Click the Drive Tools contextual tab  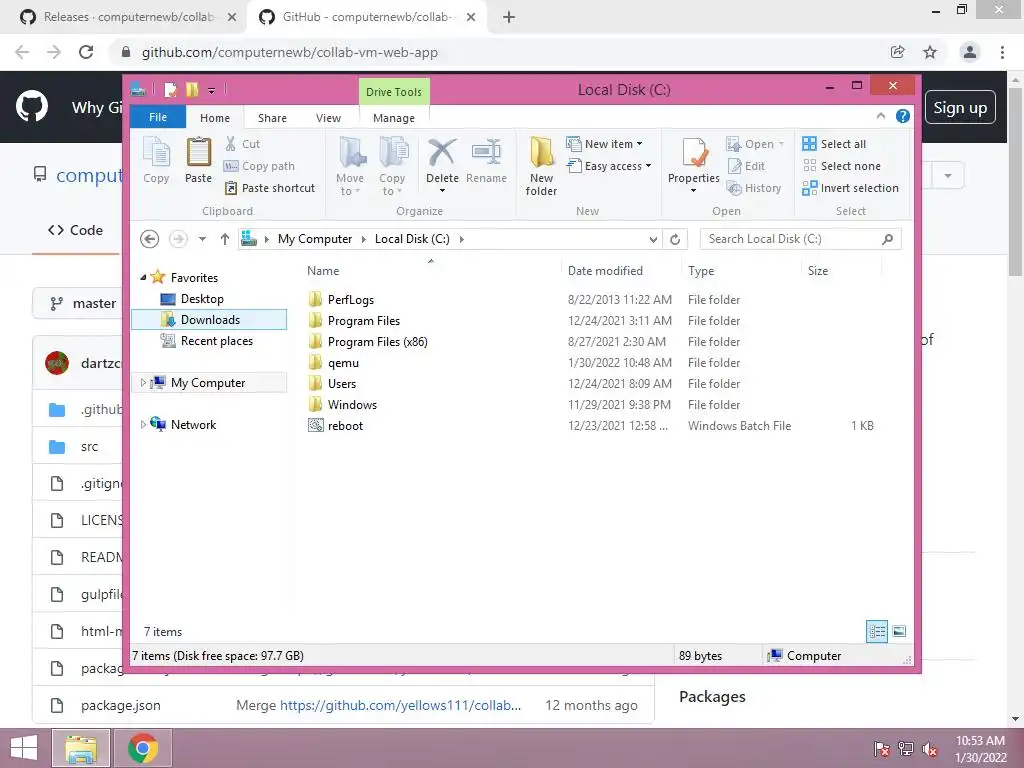click(x=394, y=91)
